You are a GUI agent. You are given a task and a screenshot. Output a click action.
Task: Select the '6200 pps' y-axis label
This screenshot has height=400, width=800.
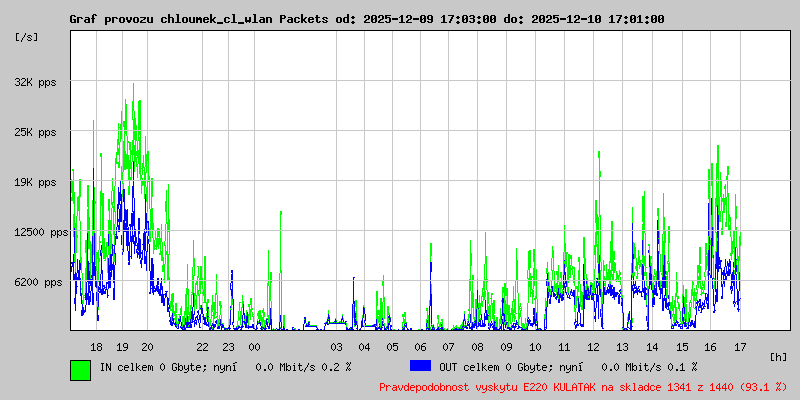click(x=38, y=282)
